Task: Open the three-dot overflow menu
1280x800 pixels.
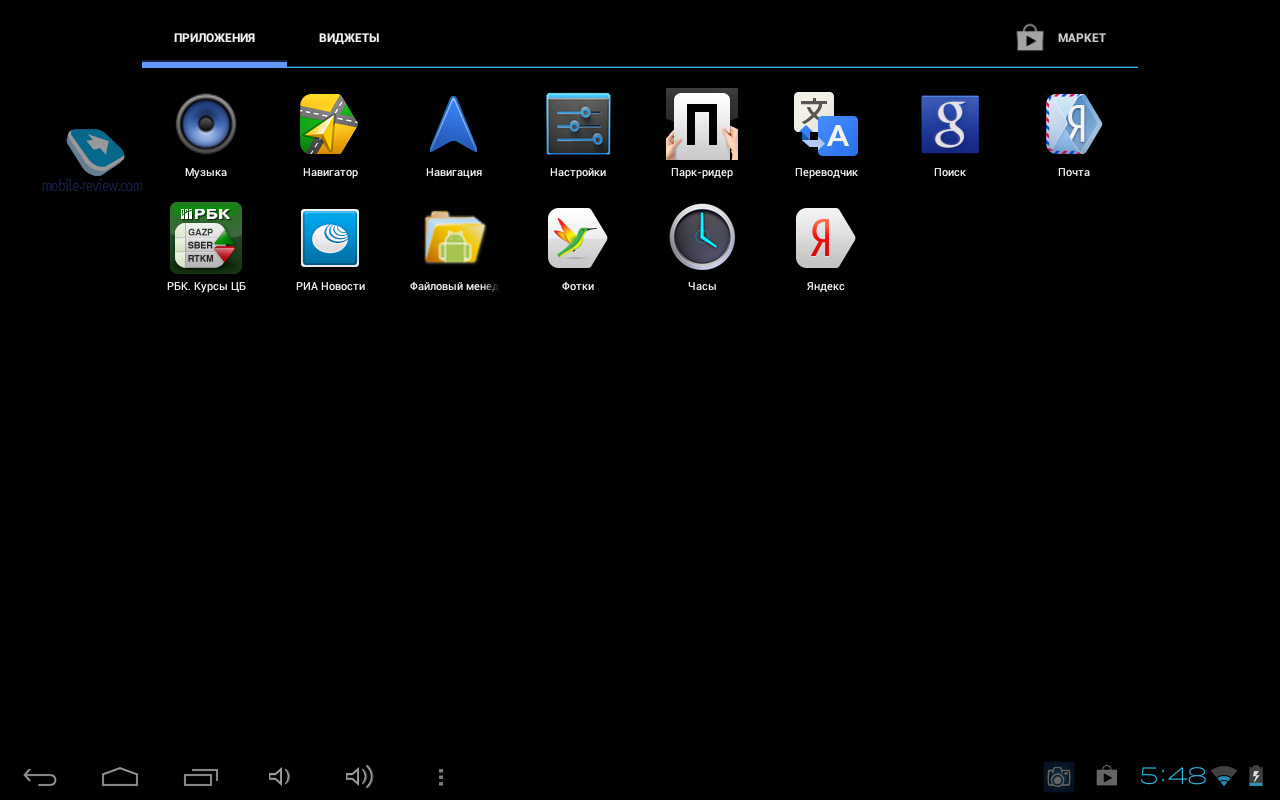Action: 441,777
